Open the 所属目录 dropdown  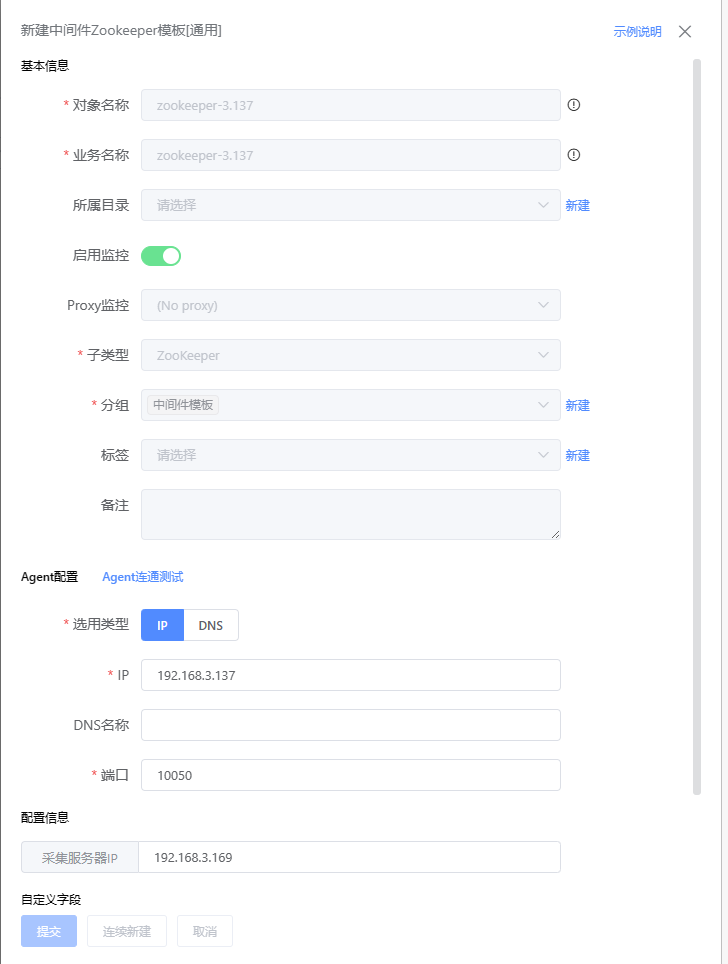point(350,205)
